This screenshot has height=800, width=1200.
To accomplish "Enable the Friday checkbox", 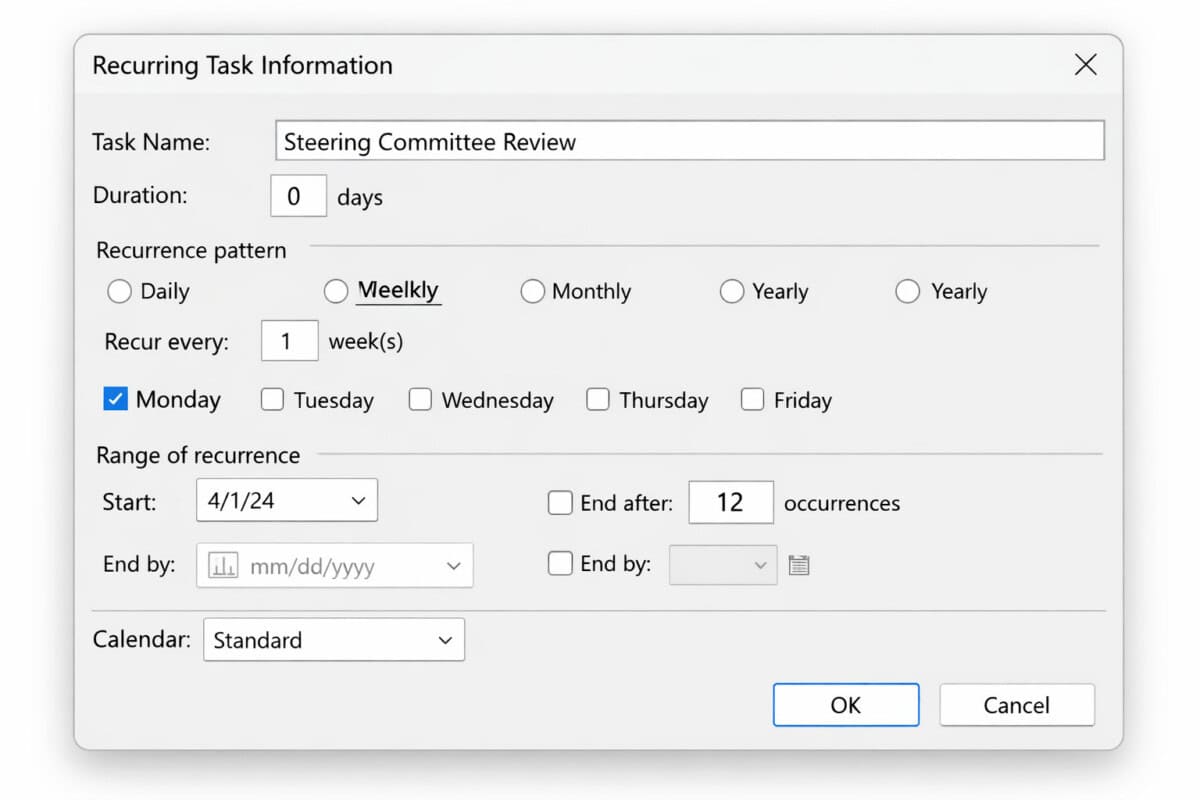I will tap(752, 400).
